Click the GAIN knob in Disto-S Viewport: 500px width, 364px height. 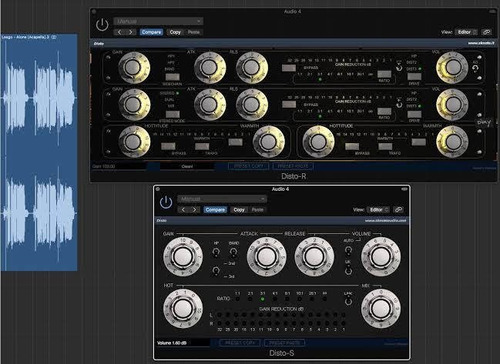[x=183, y=257]
